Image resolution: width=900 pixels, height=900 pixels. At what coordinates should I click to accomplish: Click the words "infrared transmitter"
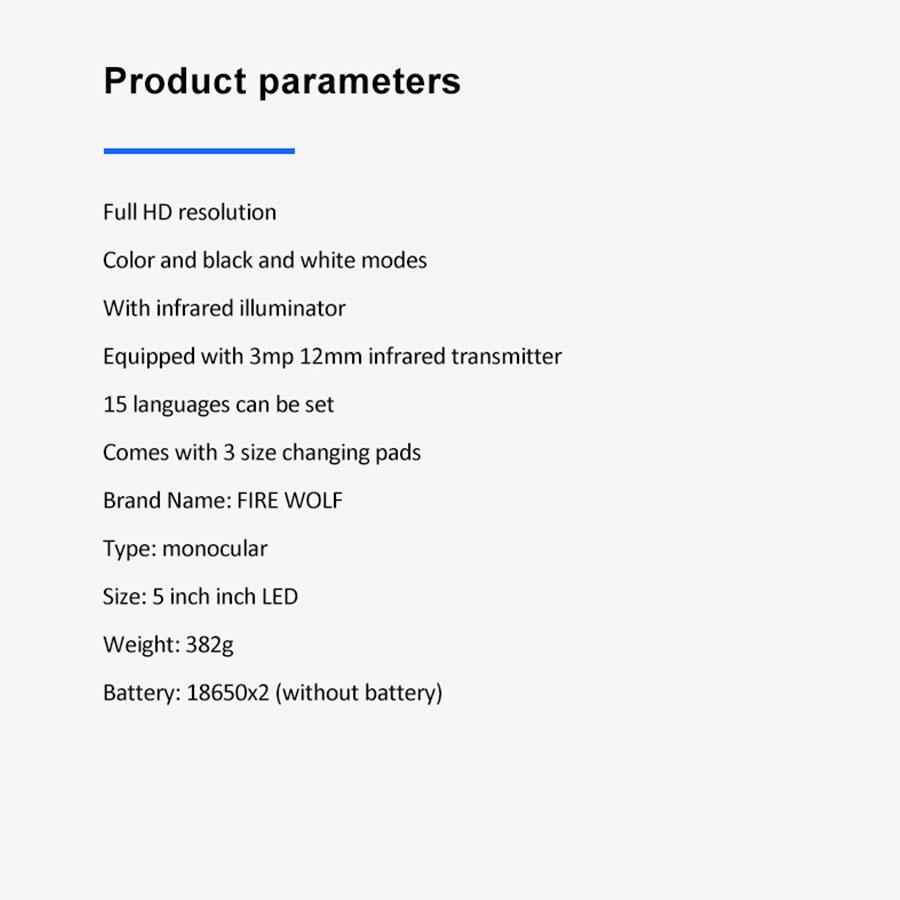(x=465, y=356)
